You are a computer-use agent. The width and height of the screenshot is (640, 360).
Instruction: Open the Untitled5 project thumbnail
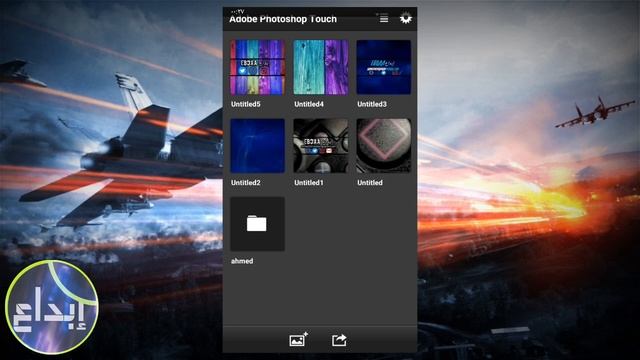click(257, 67)
